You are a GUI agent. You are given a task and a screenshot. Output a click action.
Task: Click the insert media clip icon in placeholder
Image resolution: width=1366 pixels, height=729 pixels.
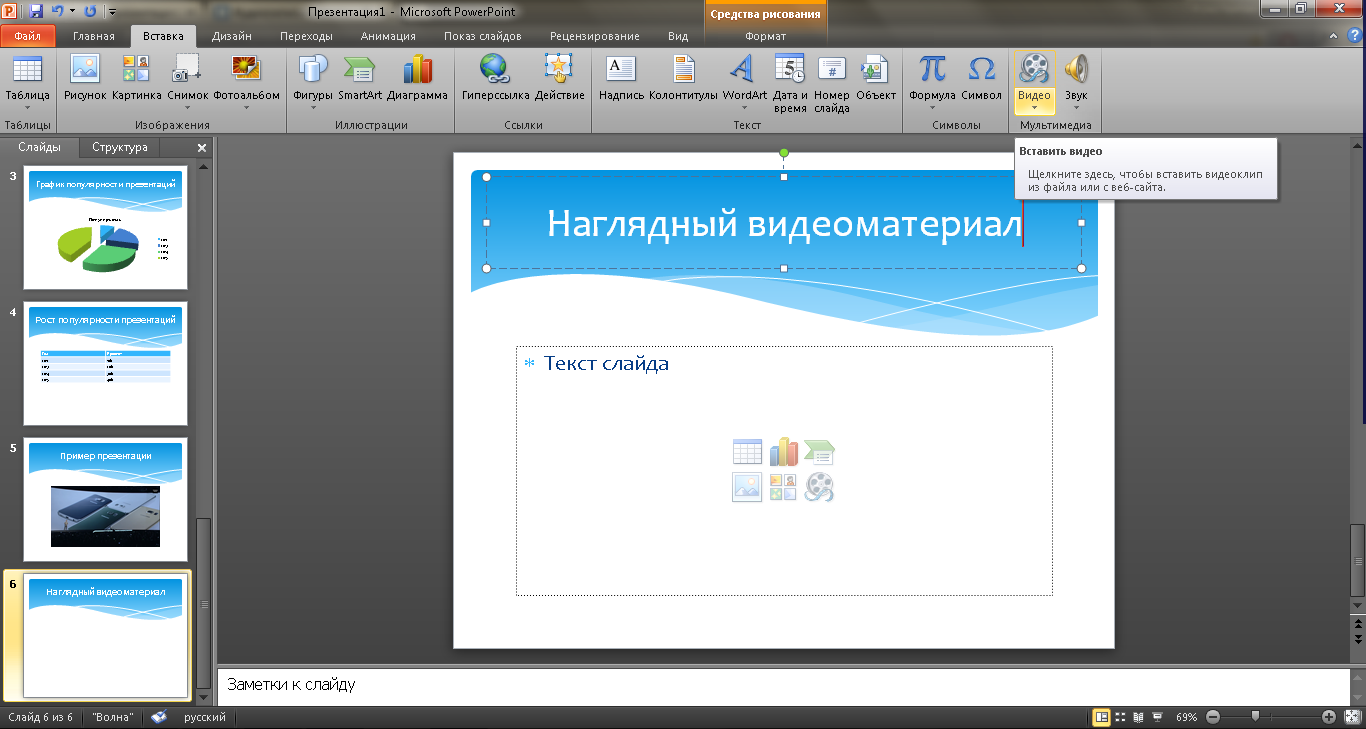click(x=819, y=487)
